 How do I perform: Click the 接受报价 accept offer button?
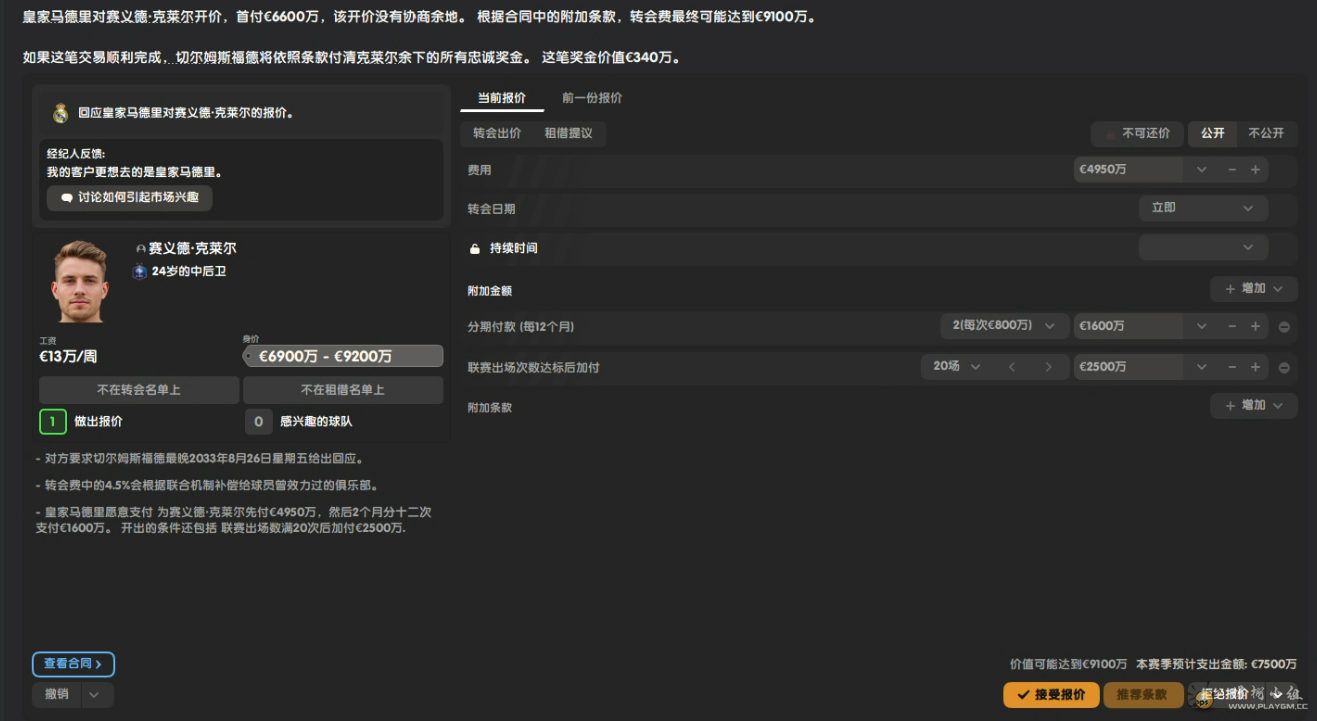coord(1051,695)
